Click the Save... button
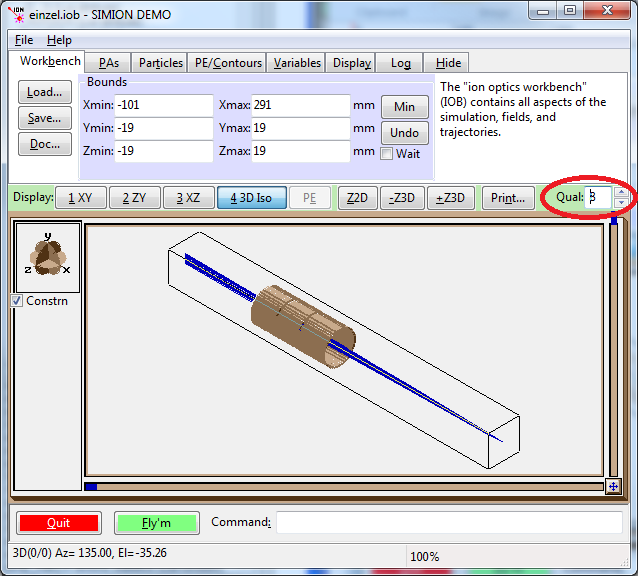 pyautogui.click(x=45, y=118)
